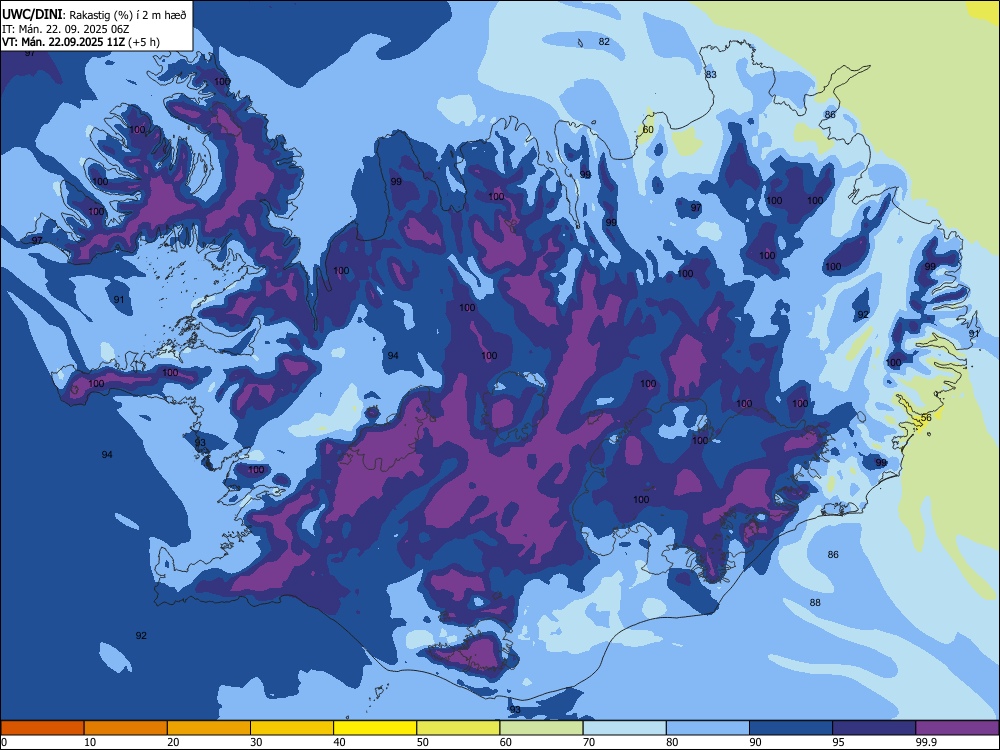Image resolution: width=1000 pixels, height=750 pixels.
Task: Click the light blue 80–90 legend swatch
Action: click(x=708, y=728)
